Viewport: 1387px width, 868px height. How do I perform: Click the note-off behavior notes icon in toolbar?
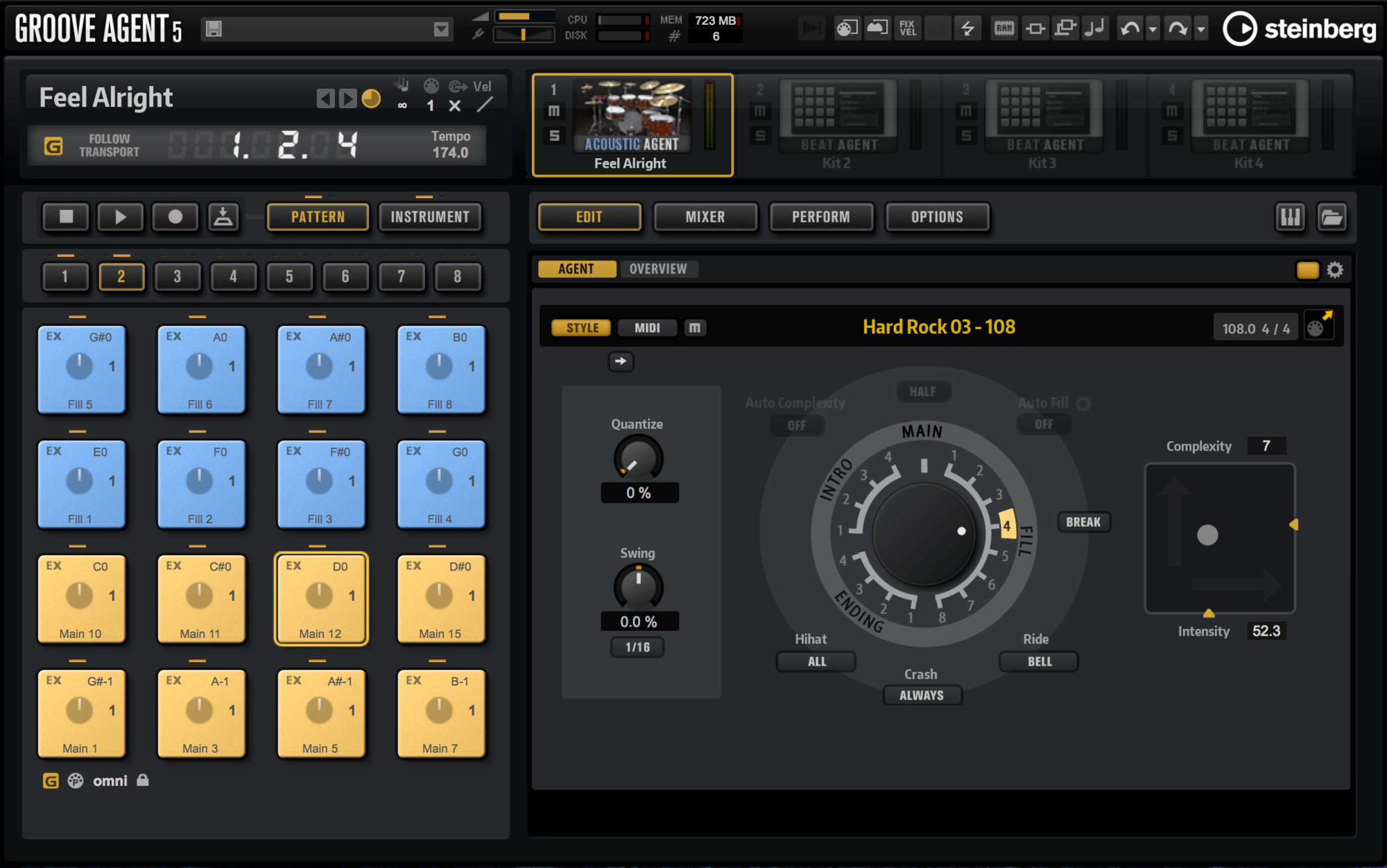[x=1095, y=28]
